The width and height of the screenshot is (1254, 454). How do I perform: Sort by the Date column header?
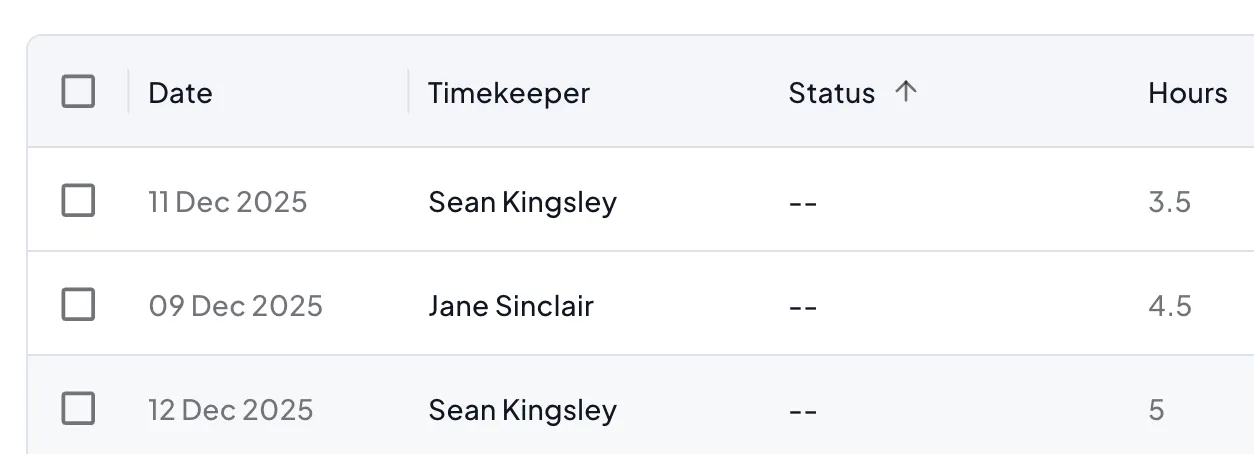coord(180,93)
